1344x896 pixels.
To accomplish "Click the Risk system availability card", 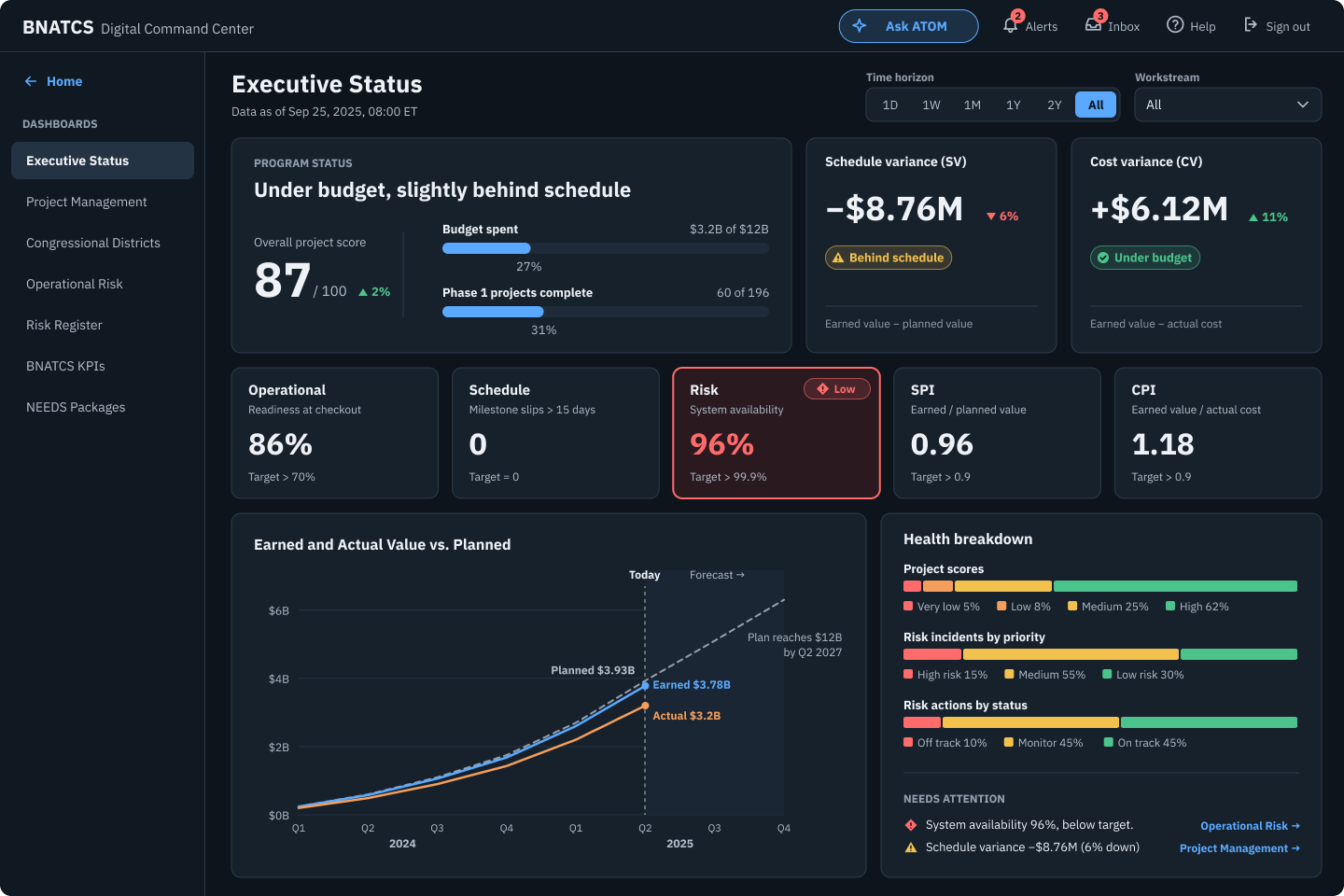I will pyautogui.click(x=777, y=433).
